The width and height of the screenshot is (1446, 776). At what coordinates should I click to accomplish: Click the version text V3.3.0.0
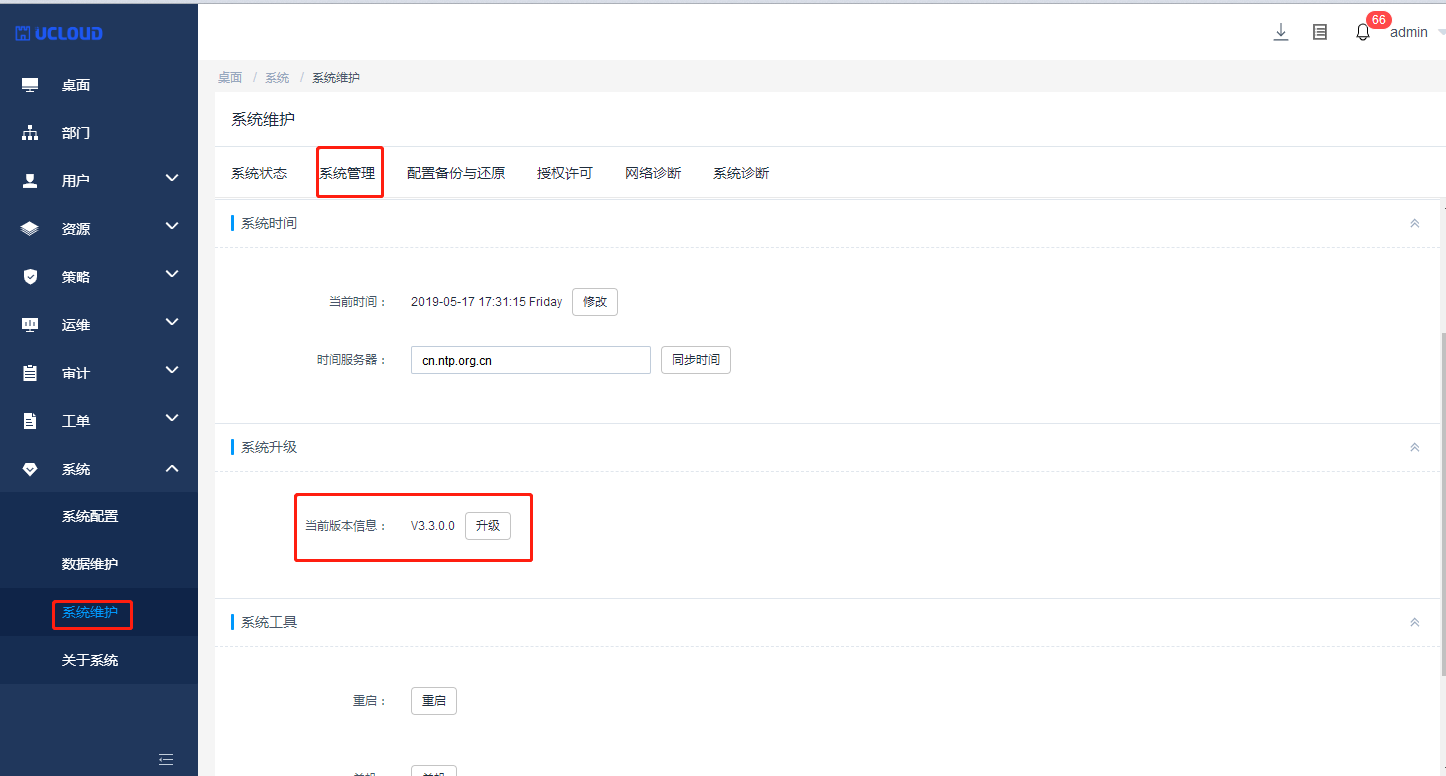pyautogui.click(x=433, y=526)
